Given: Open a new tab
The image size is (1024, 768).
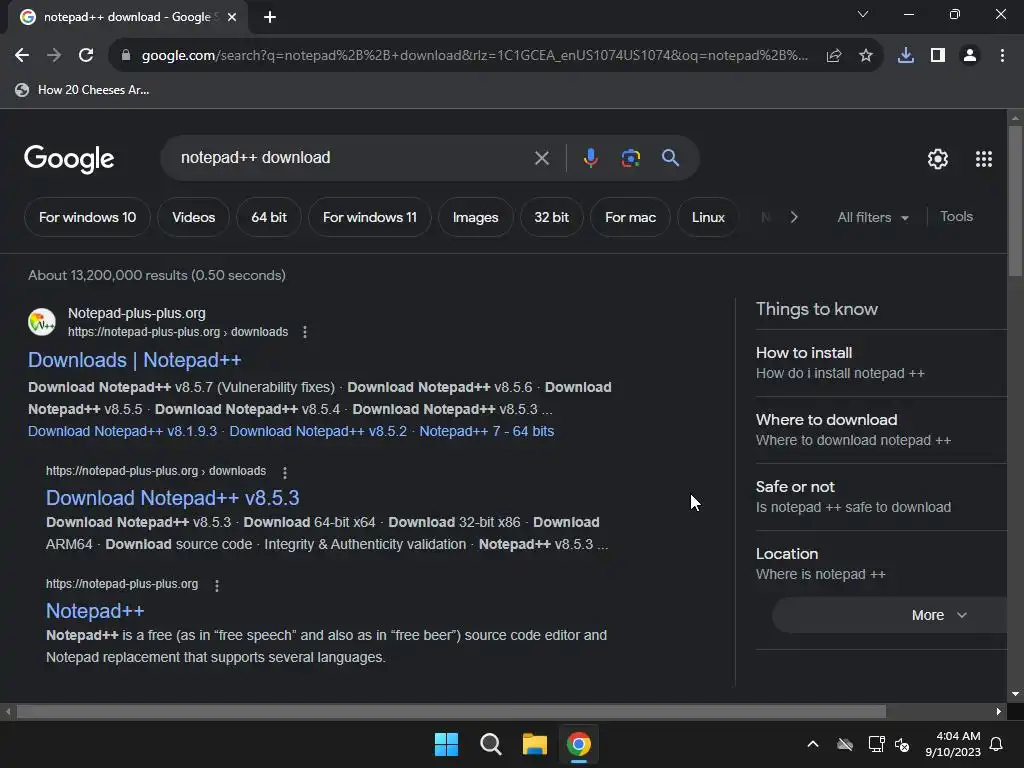Looking at the screenshot, I should [270, 17].
